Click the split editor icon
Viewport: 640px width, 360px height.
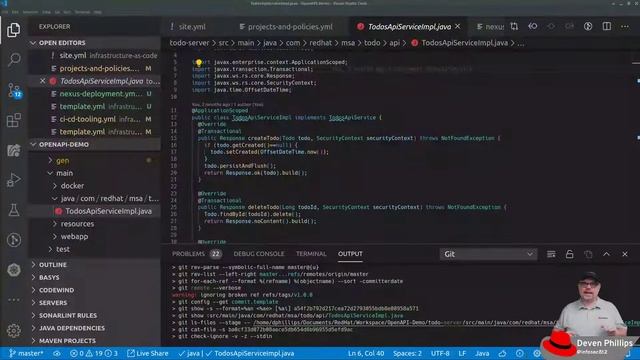607,27
